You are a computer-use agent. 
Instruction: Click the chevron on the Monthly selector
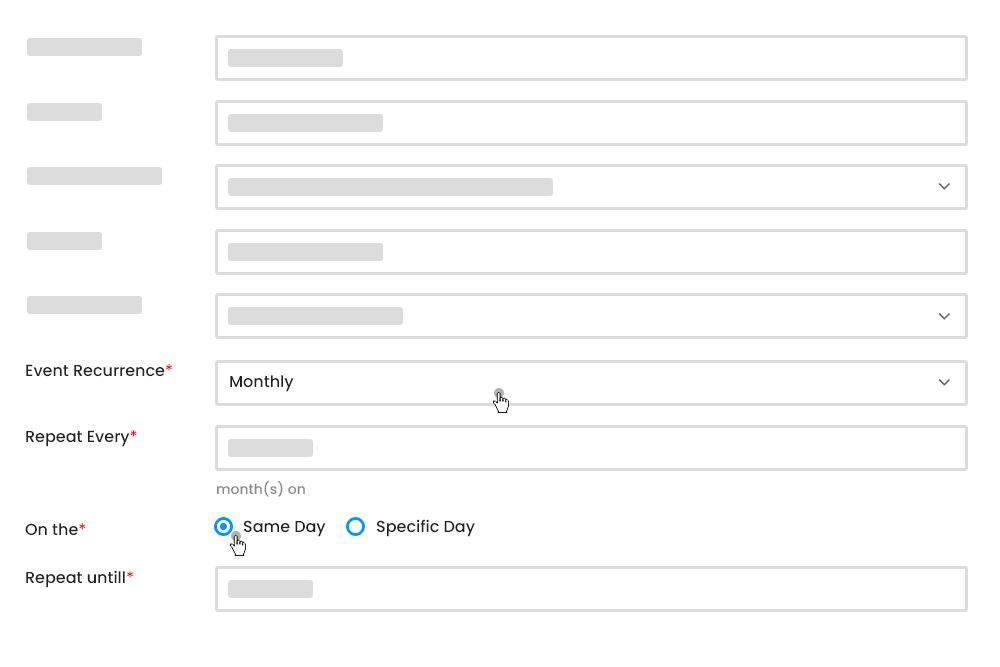click(943, 382)
